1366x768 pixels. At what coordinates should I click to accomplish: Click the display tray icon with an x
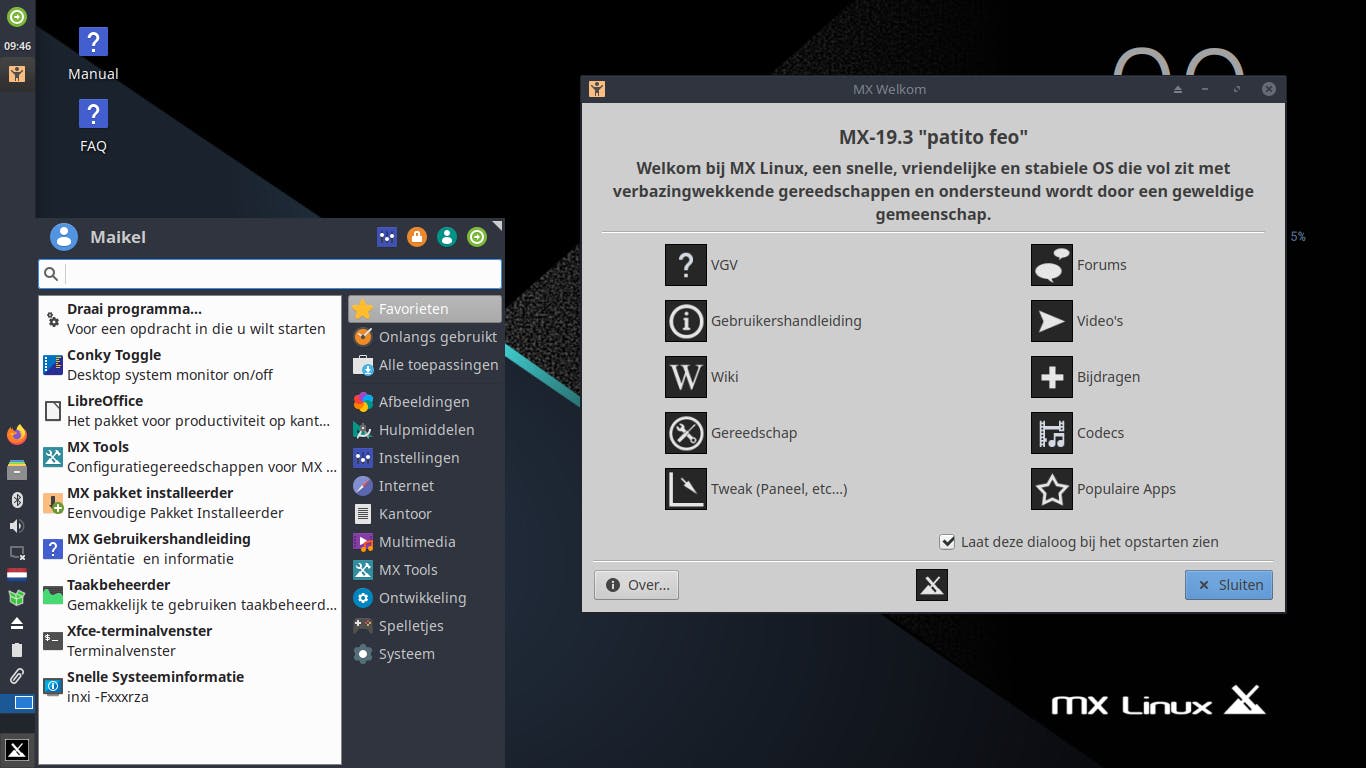[17, 552]
